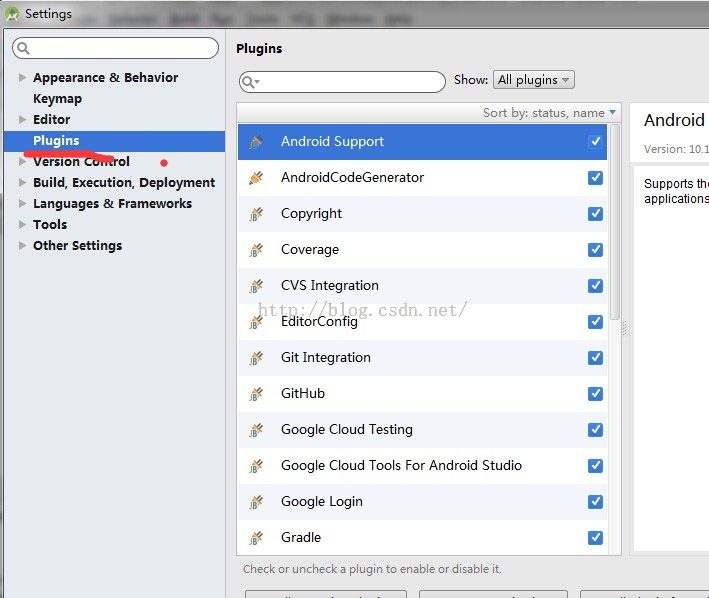
Task: Select the Copyright plugin row
Action: pos(422,214)
